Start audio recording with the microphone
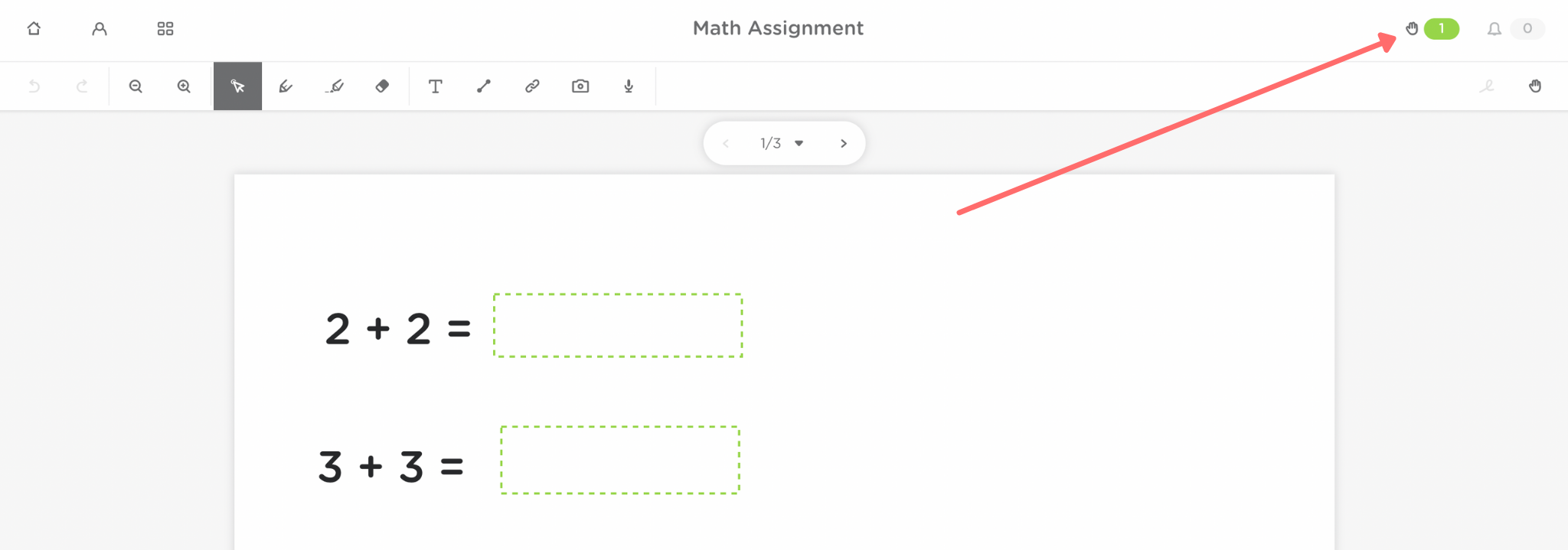This screenshot has height=550, width=1568. point(629,86)
